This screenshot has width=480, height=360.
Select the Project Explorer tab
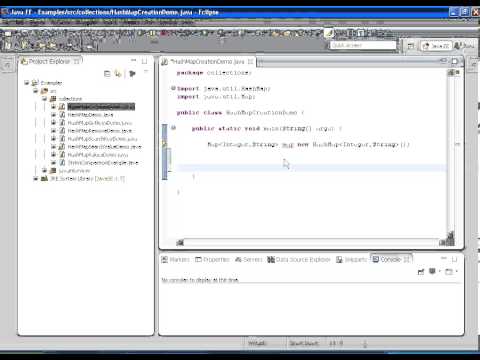(50, 61)
